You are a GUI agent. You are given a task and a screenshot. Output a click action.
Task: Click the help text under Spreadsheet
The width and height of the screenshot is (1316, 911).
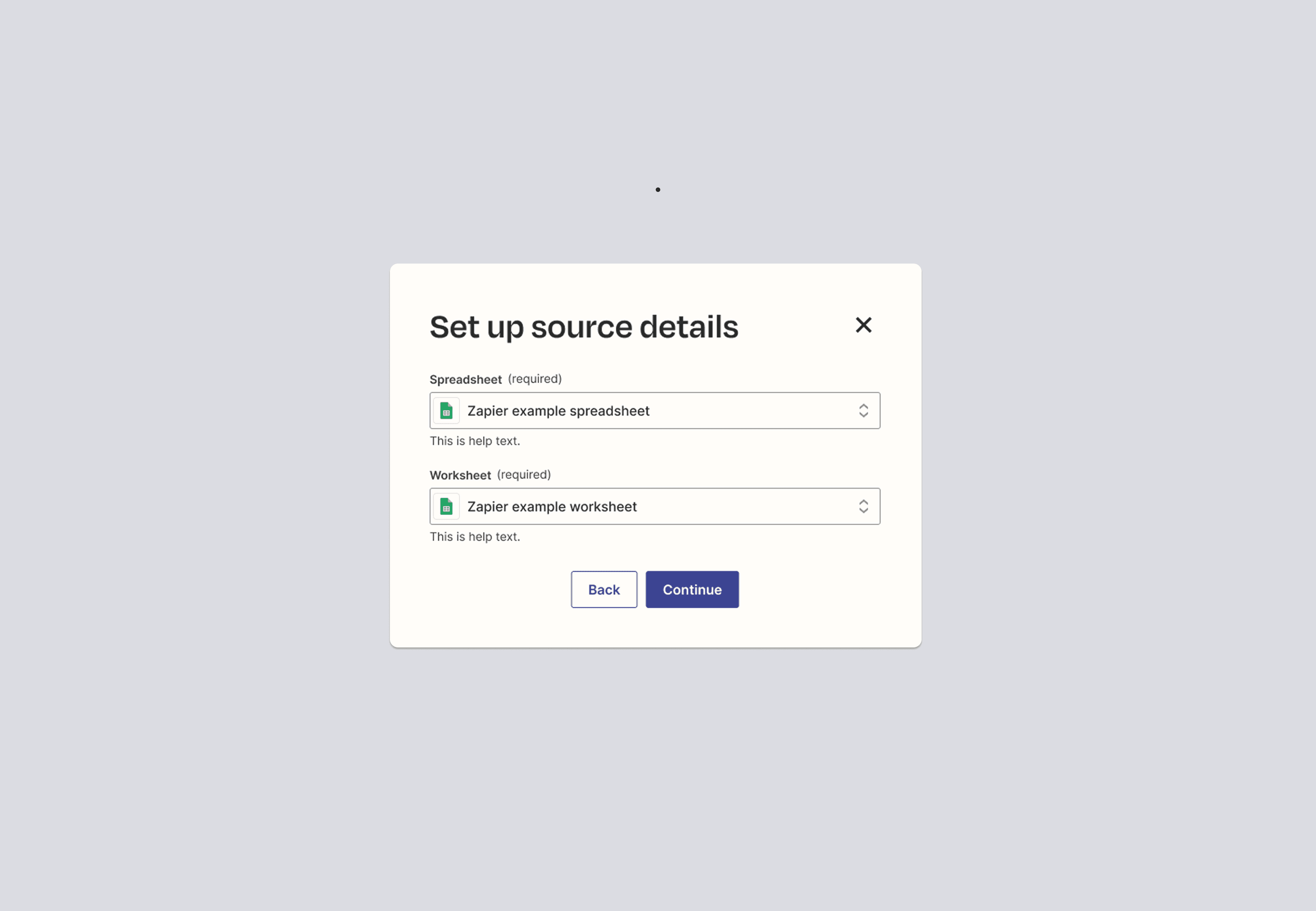474,441
